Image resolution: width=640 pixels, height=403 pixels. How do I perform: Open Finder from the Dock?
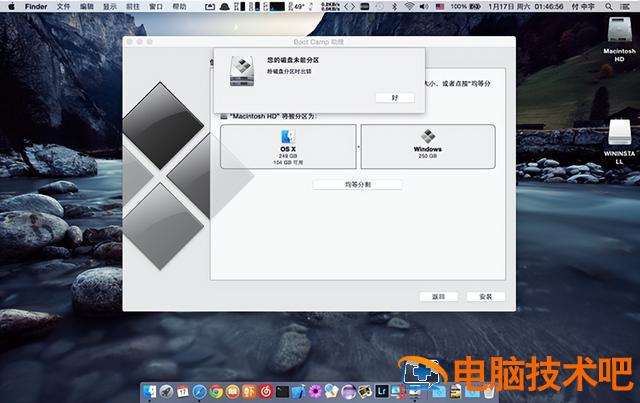click(149, 391)
